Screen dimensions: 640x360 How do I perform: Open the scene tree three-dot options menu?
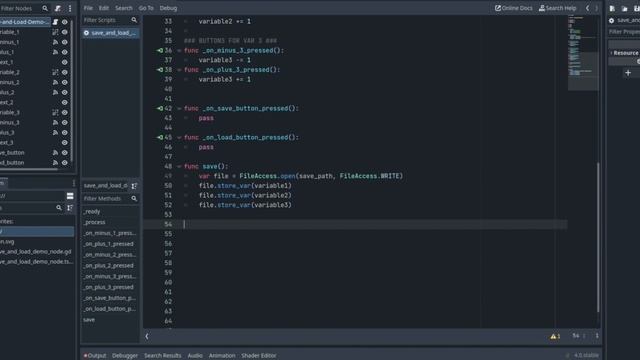pyautogui.click(x=70, y=8)
